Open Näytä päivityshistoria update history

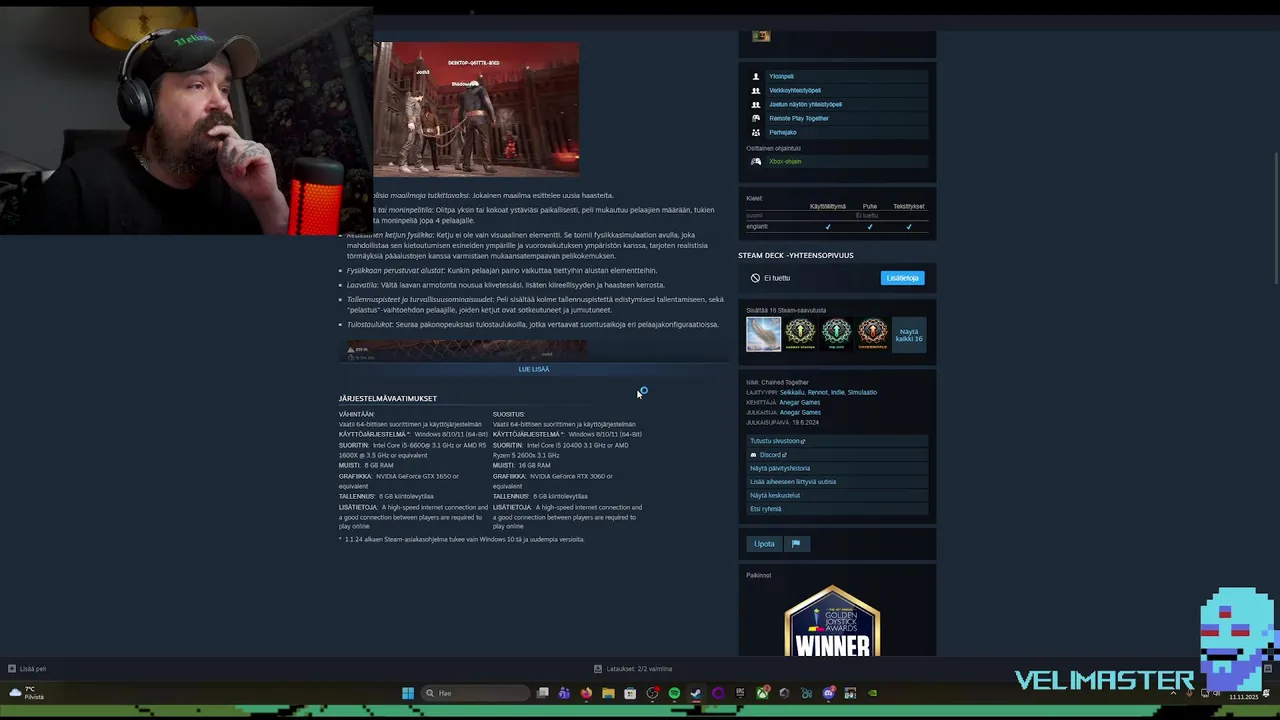pos(836,468)
